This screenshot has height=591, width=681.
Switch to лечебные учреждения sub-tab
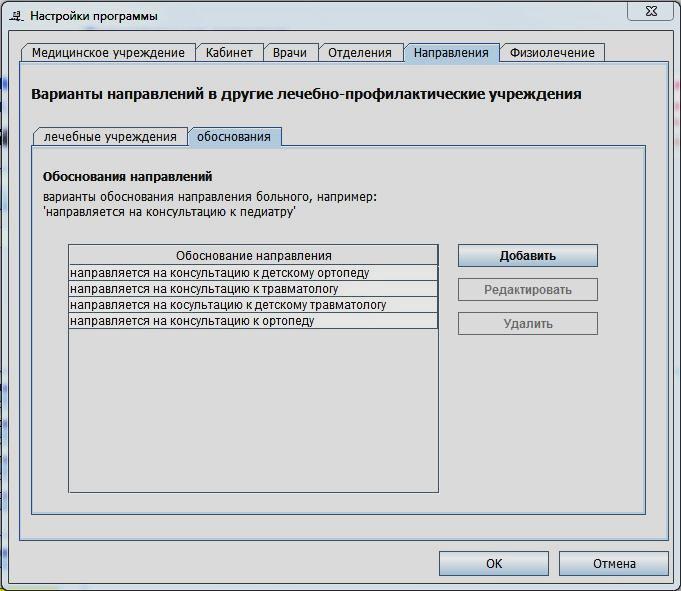tap(110, 137)
